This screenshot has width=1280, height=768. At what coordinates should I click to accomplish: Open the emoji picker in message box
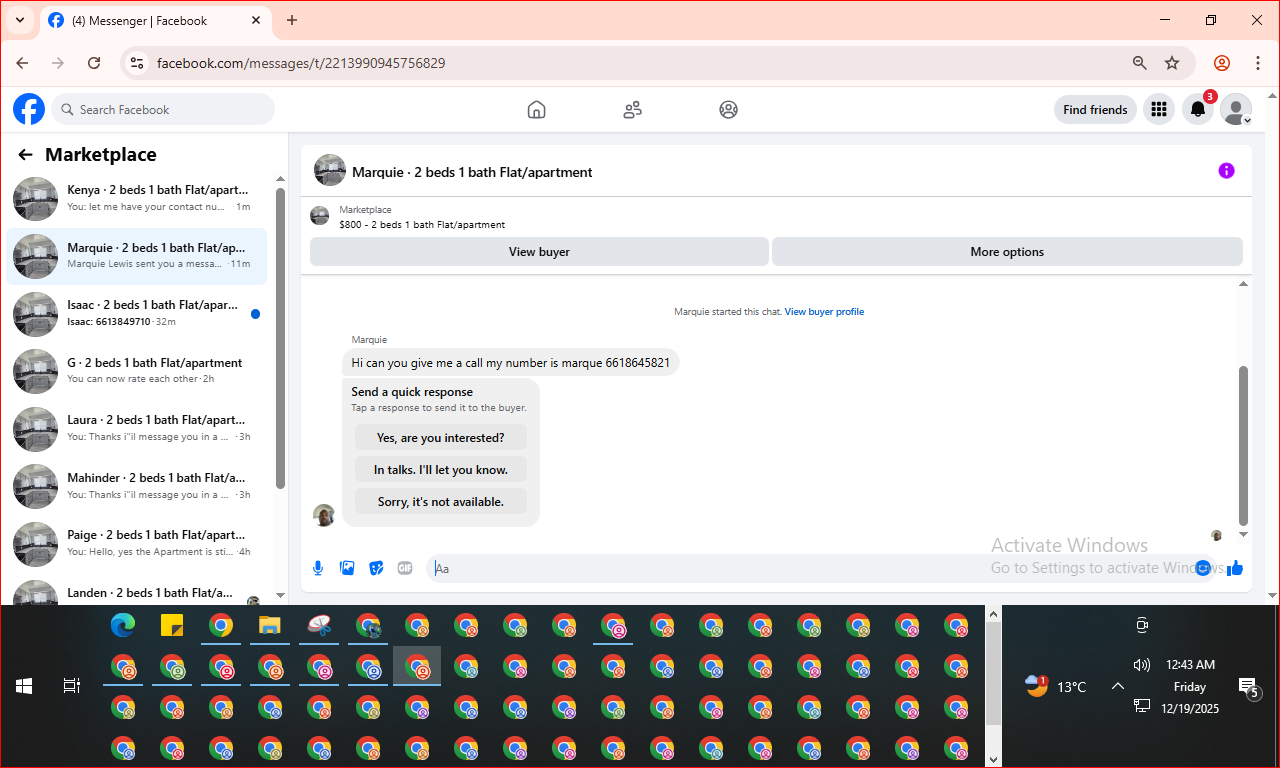click(1203, 568)
